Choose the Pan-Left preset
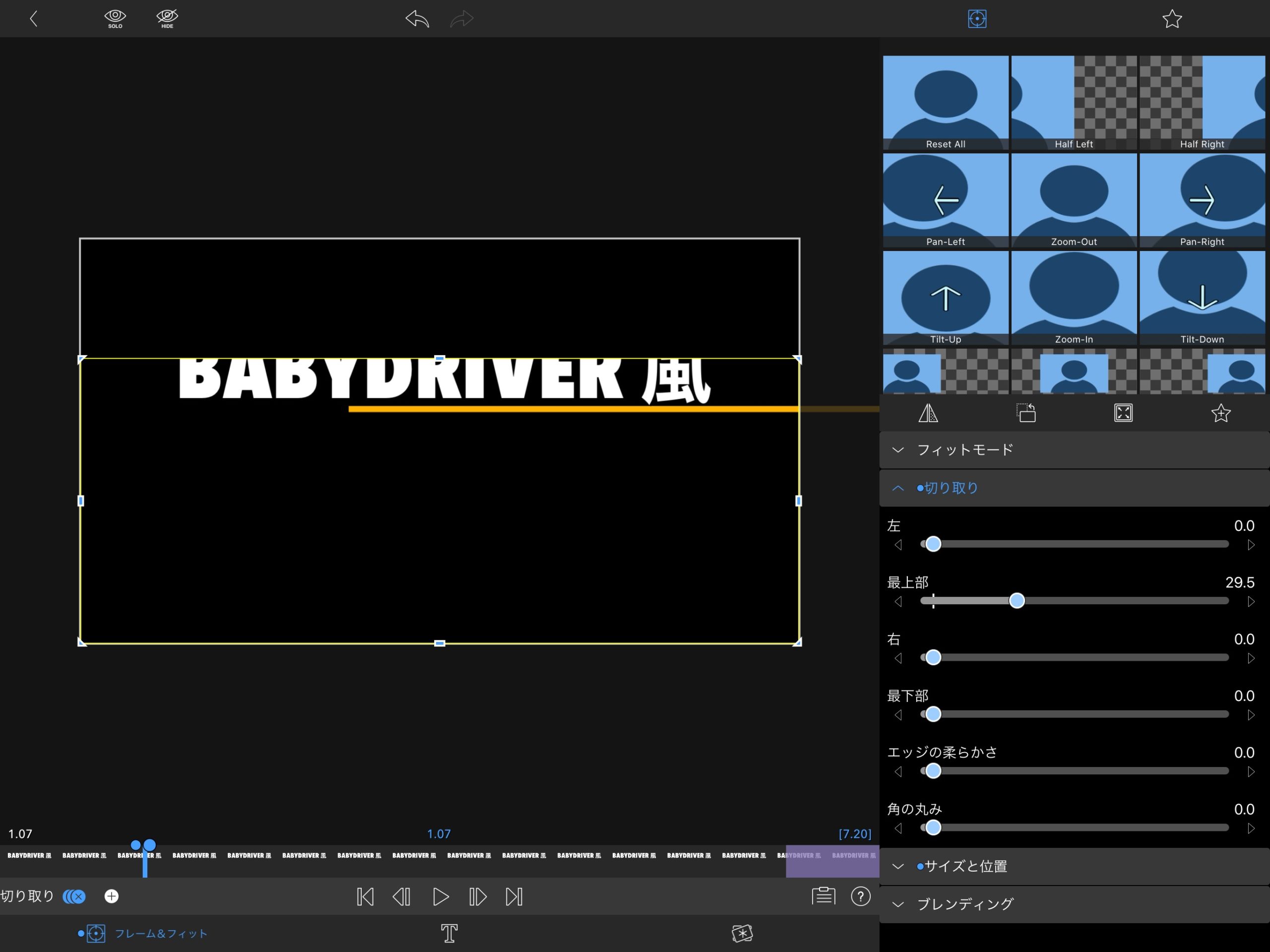The width and height of the screenshot is (1270, 952). click(x=945, y=200)
